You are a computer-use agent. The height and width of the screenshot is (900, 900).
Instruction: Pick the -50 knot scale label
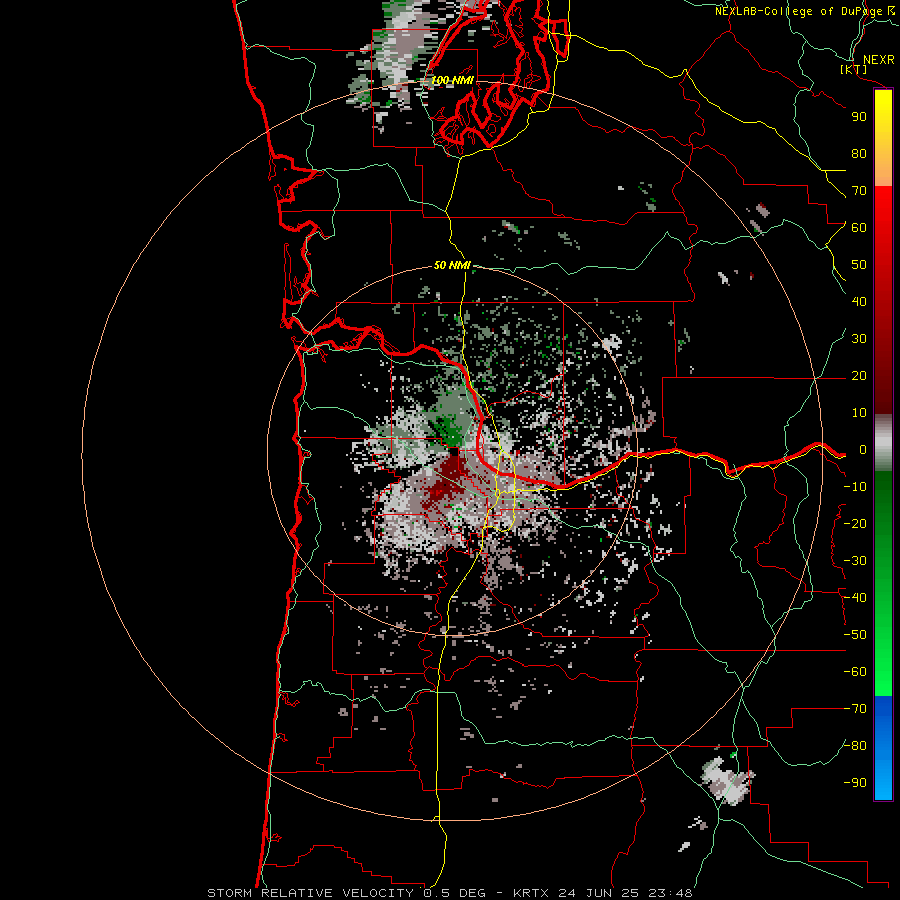point(855,635)
